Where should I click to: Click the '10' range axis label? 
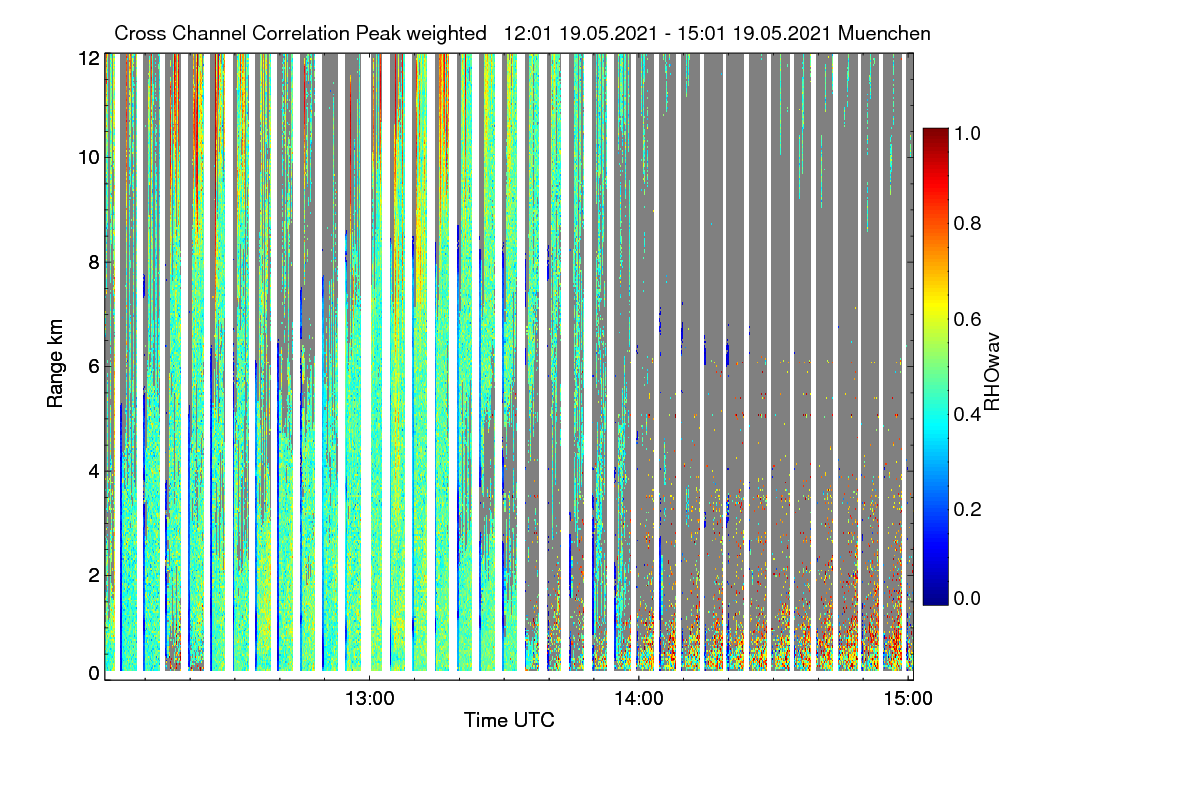pos(88,158)
